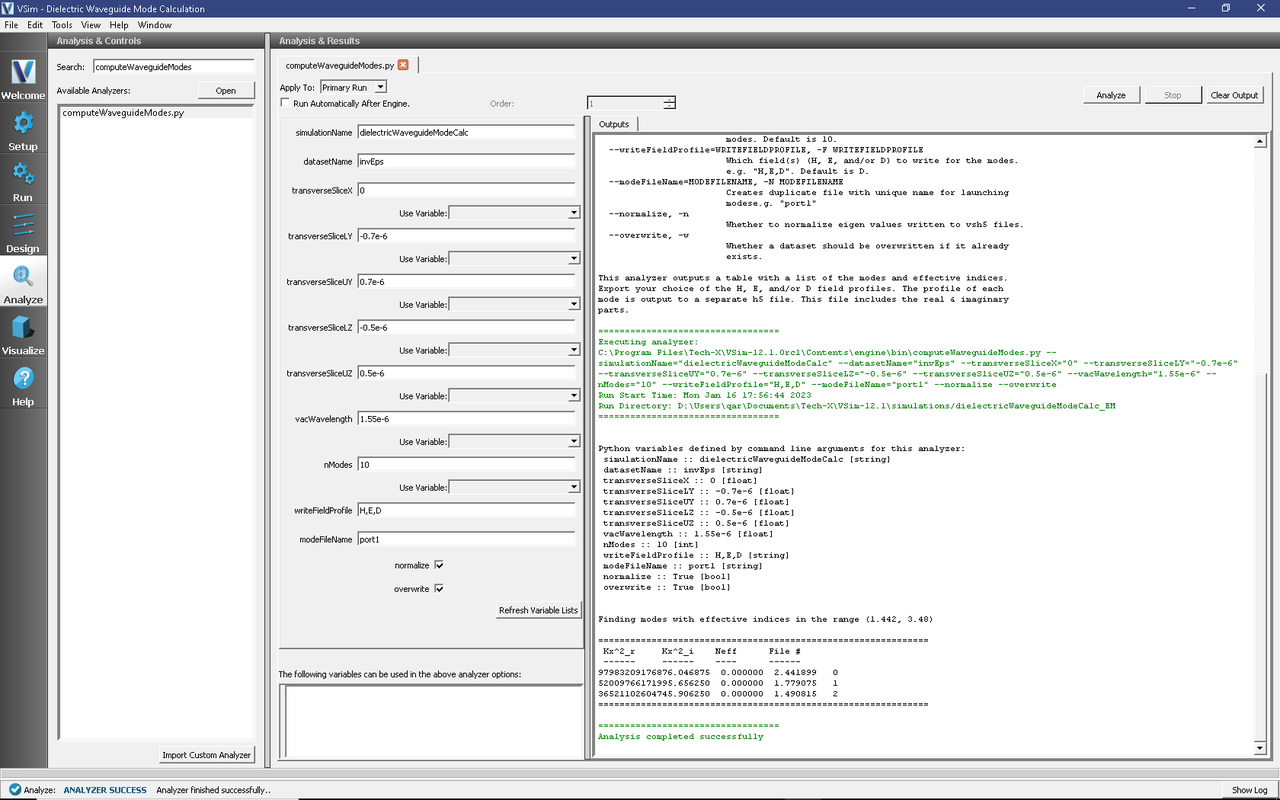
Task: Go to the Welcome screen
Action: (22, 80)
